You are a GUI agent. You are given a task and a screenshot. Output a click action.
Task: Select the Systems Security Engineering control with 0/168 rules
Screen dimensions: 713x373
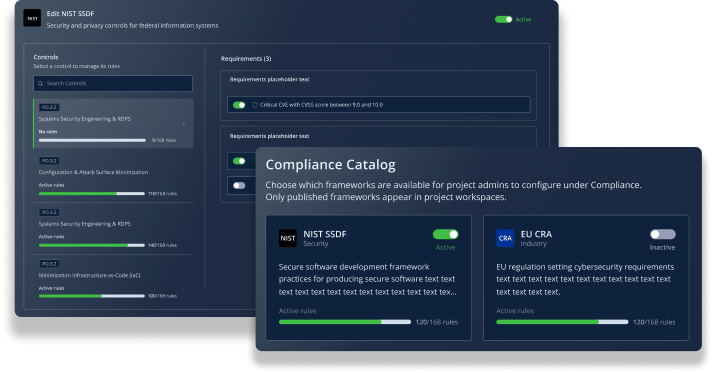tap(113, 123)
